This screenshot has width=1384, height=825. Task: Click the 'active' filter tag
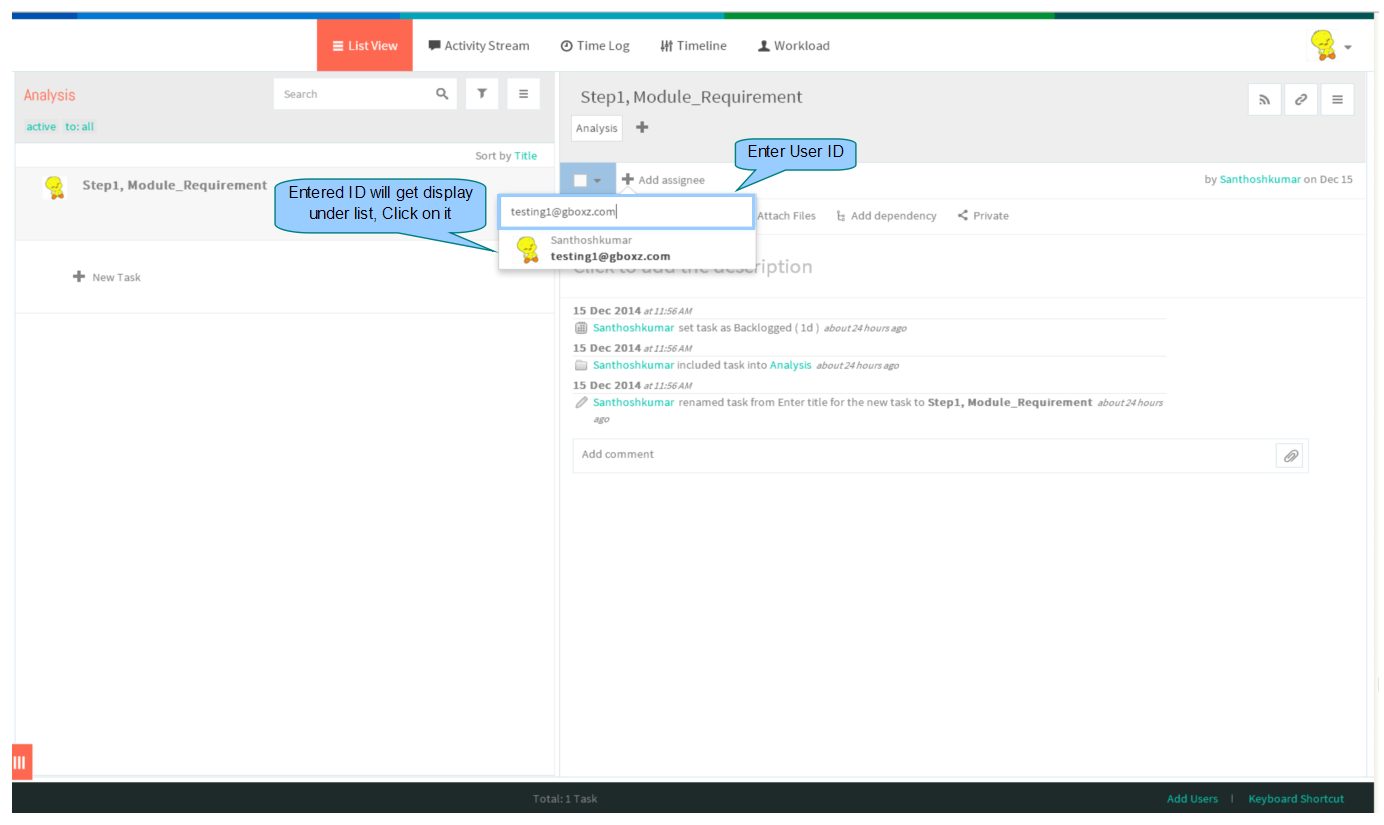coord(41,127)
